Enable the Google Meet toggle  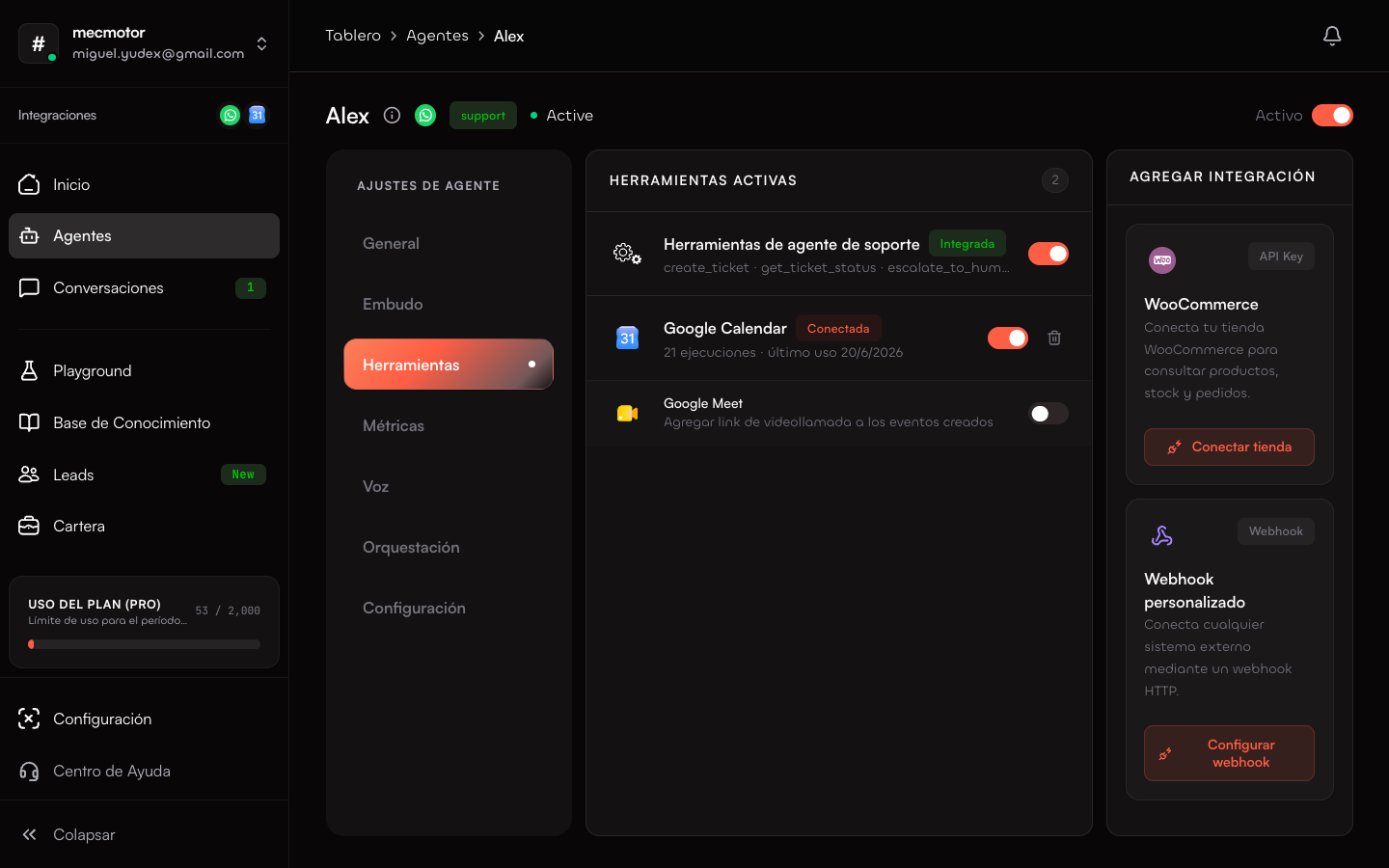tap(1049, 414)
